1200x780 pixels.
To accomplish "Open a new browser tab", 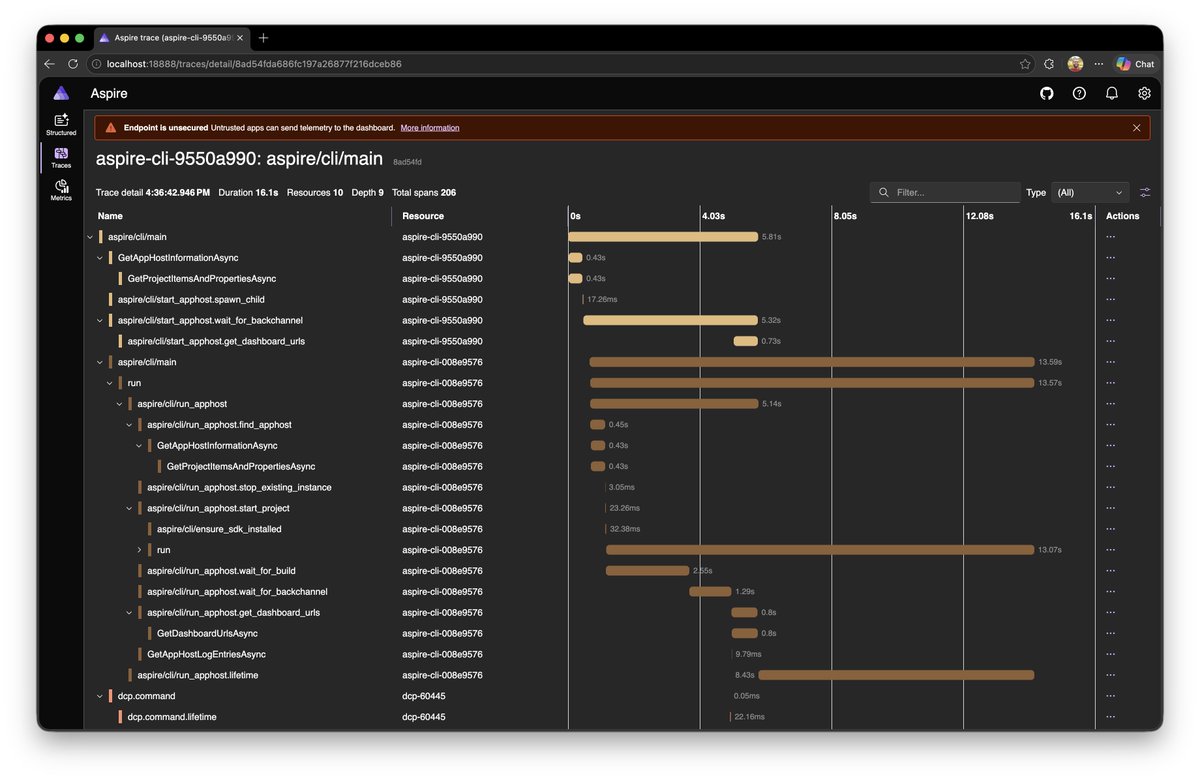I will pyautogui.click(x=263, y=38).
